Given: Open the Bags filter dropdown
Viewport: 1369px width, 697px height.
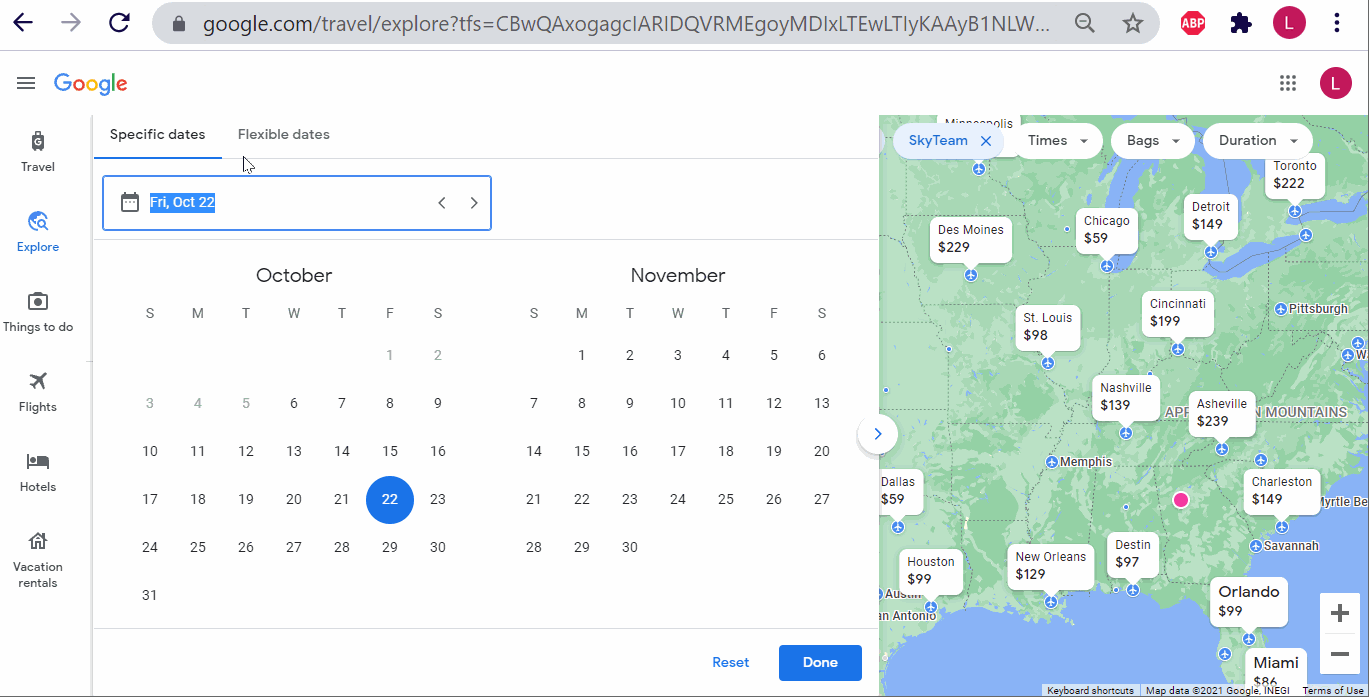Looking at the screenshot, I should [1152, 141].
